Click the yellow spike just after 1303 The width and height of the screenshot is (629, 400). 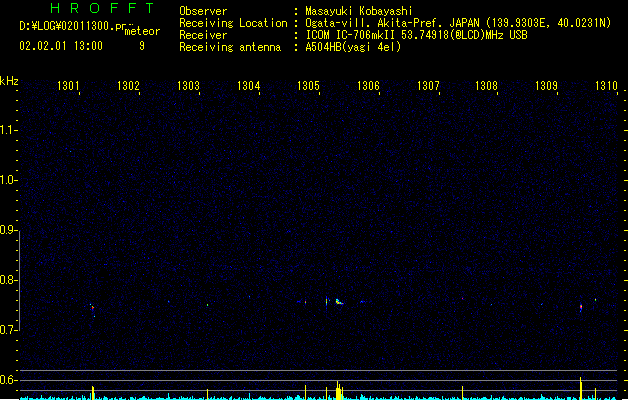[207, 394]
